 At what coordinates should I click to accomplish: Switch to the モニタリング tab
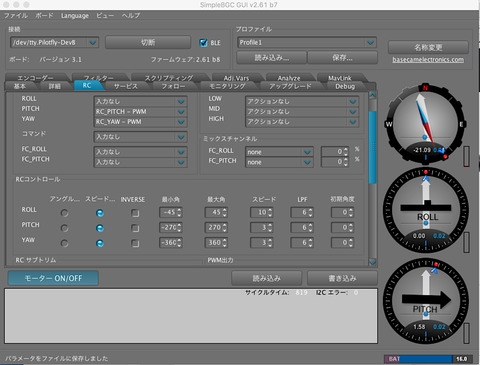[x=227, y=86]
